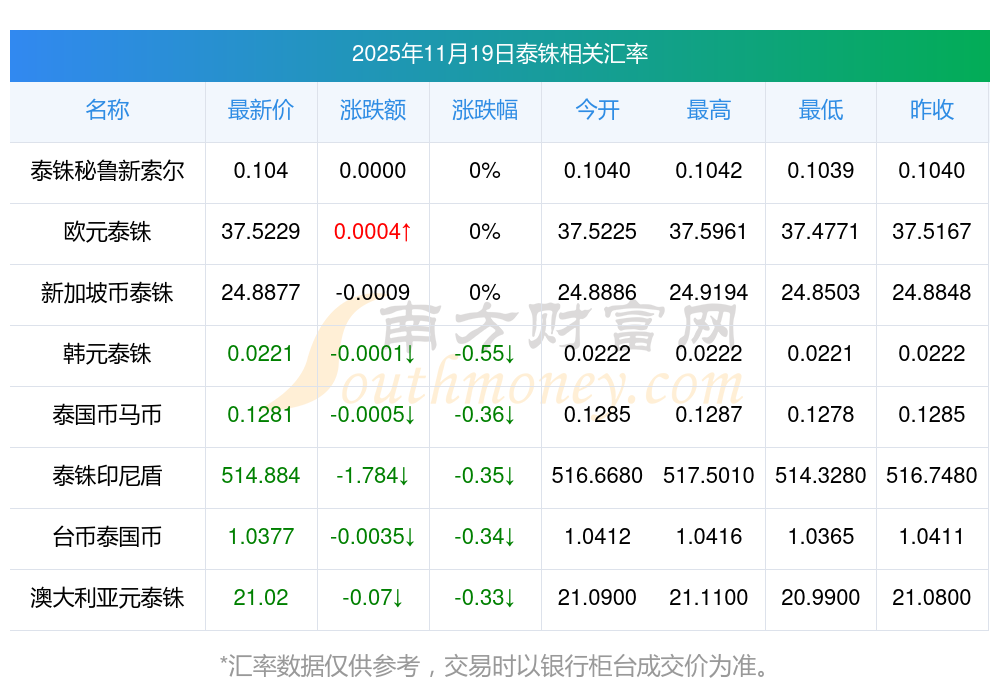Open the 韩元泰铢 currency pair
This screenshot has width=1000, height=697.
point(107,354)
